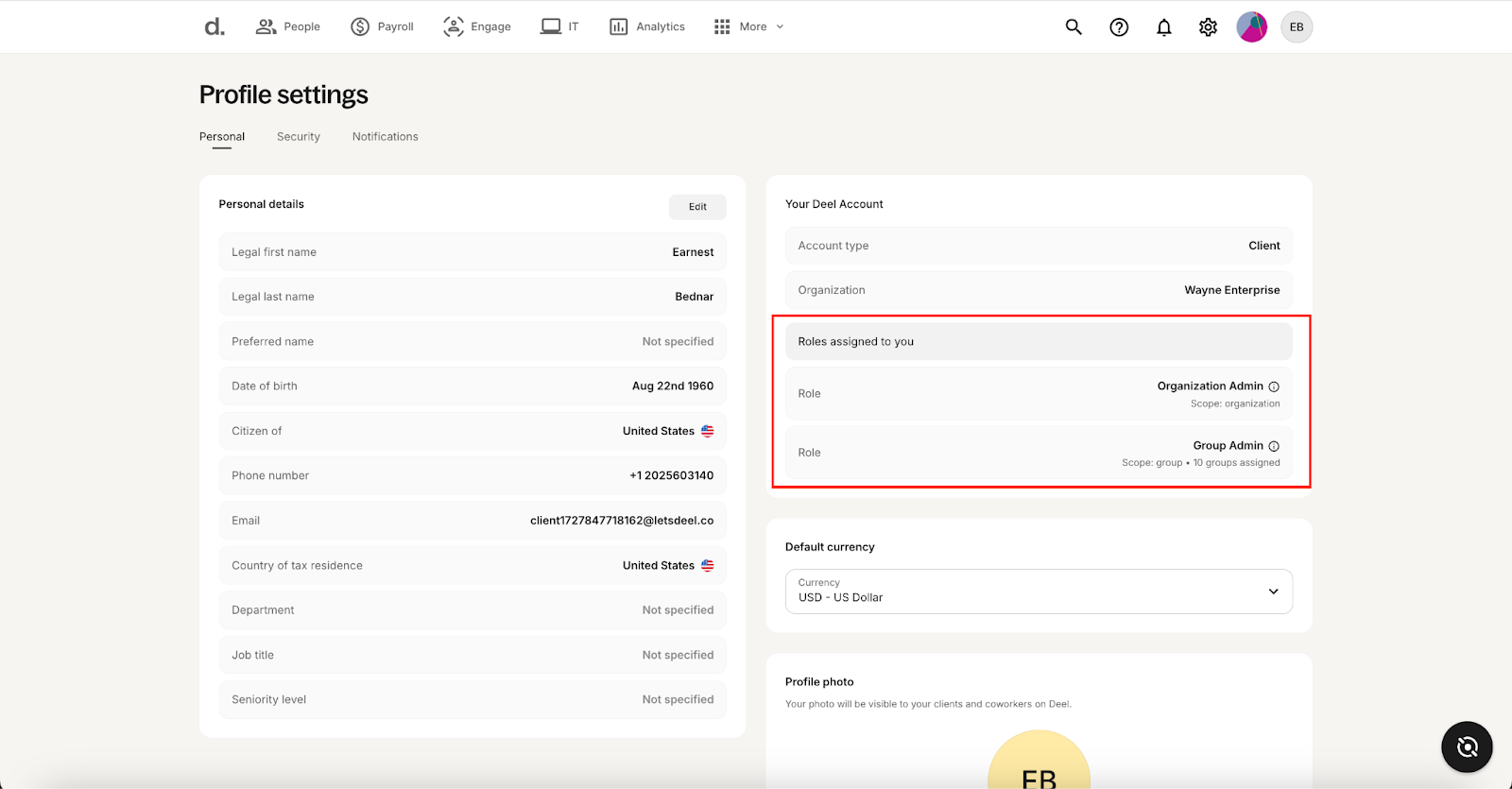Click the phone number +1 2025603140
Image resolution: width=1512 pixels, height=789 pixels.
[x=672, y=475]
